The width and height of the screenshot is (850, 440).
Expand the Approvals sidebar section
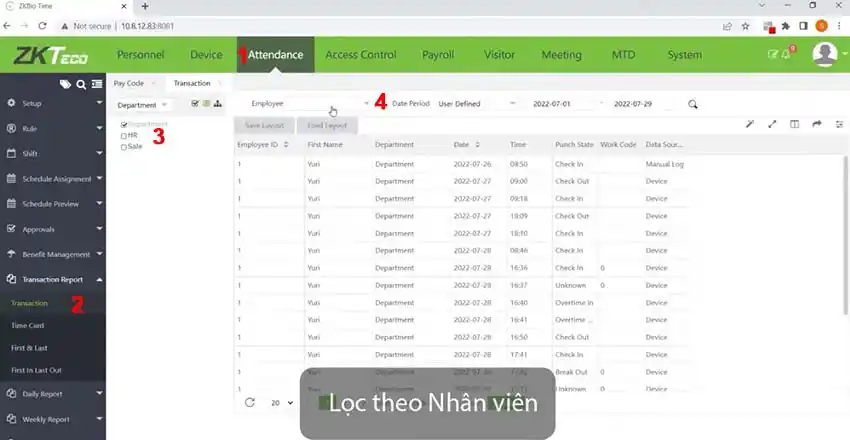[x=53, y=229]
